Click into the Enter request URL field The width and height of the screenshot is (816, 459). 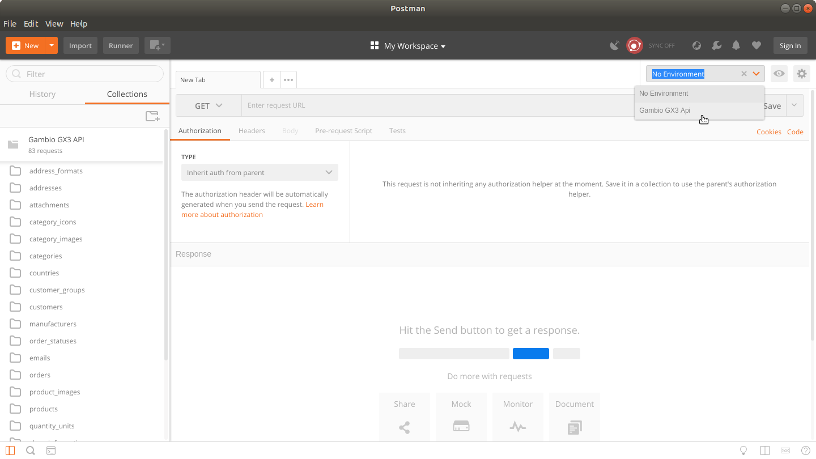tap(430, 105)
